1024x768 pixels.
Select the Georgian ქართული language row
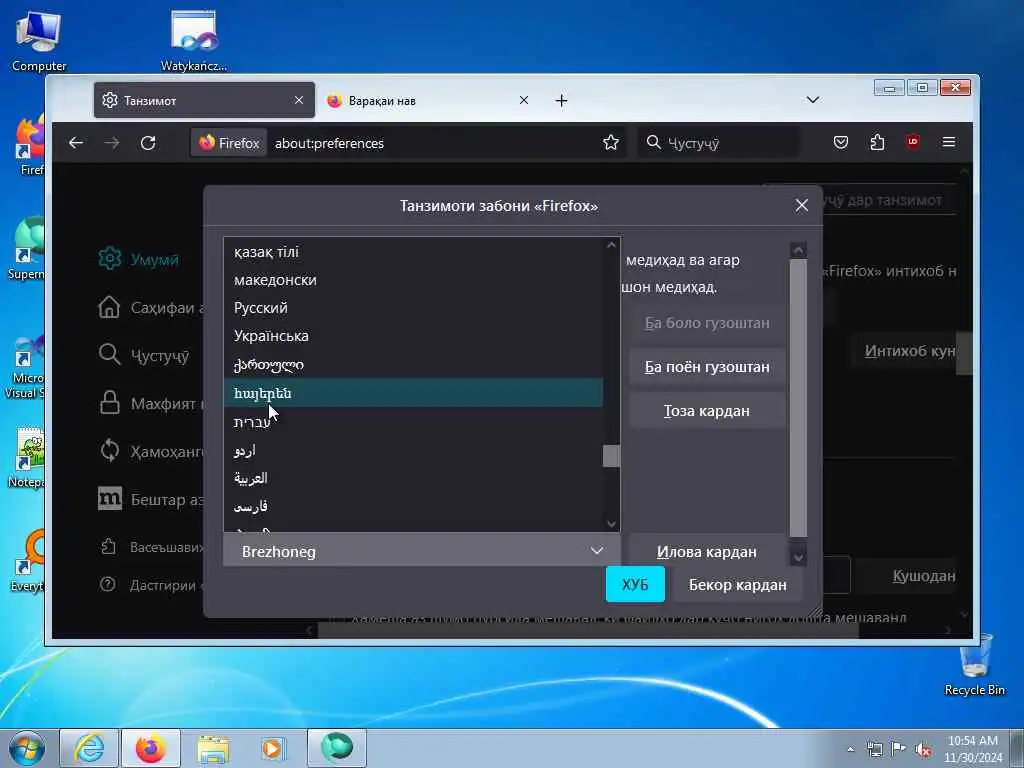[413, 364]
